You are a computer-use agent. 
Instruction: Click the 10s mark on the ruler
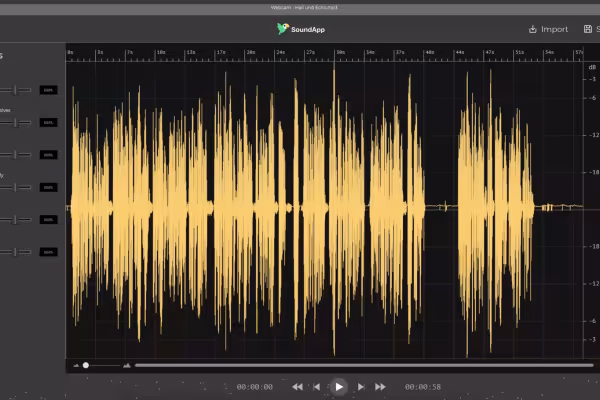[161, 52]
